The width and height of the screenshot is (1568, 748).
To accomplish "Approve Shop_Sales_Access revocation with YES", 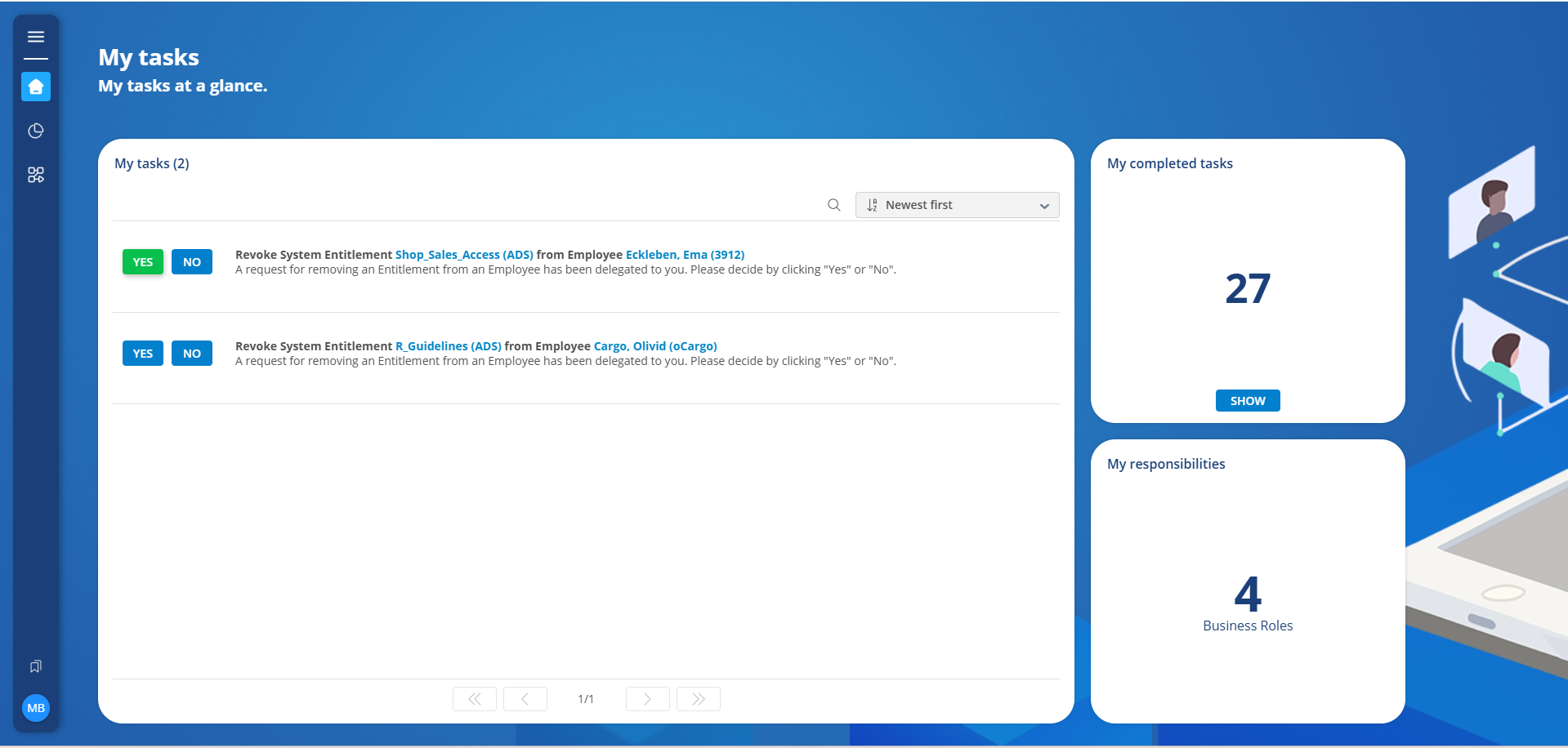I will (x=143, y=262).
